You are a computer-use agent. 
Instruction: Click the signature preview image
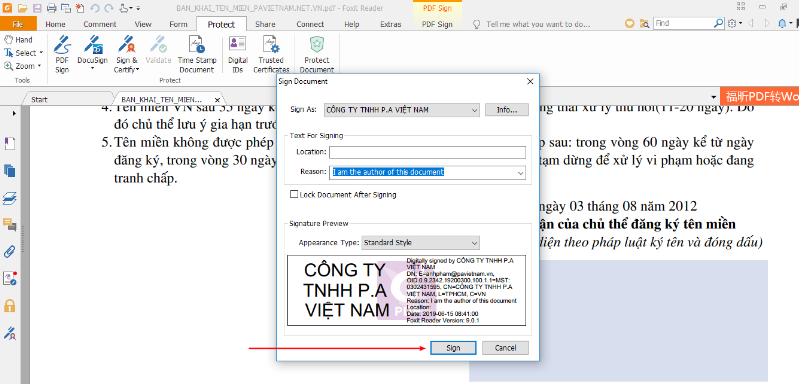click(x=406, y=291)
